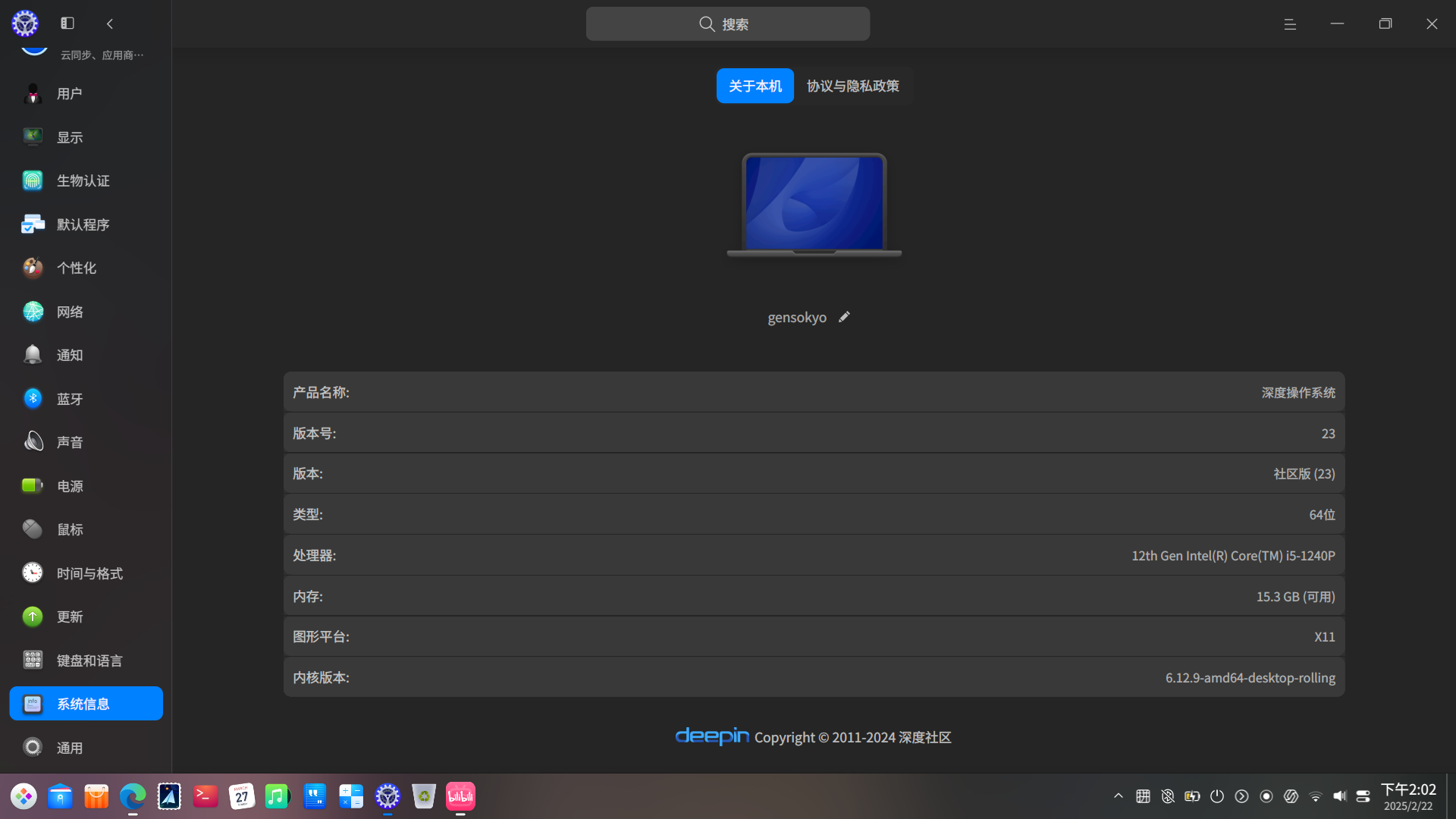Go back with the left chevron arrow
The width and height of the screenshot is (1456, 819).
pyautogui.click(x=110, y=24)
